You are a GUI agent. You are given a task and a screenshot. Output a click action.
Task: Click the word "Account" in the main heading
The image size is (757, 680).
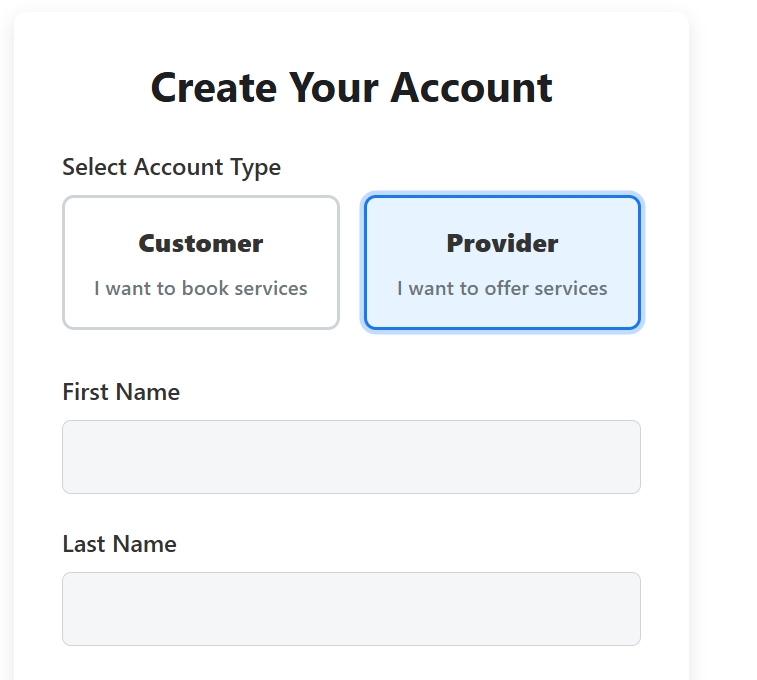[x=471, y=87]
